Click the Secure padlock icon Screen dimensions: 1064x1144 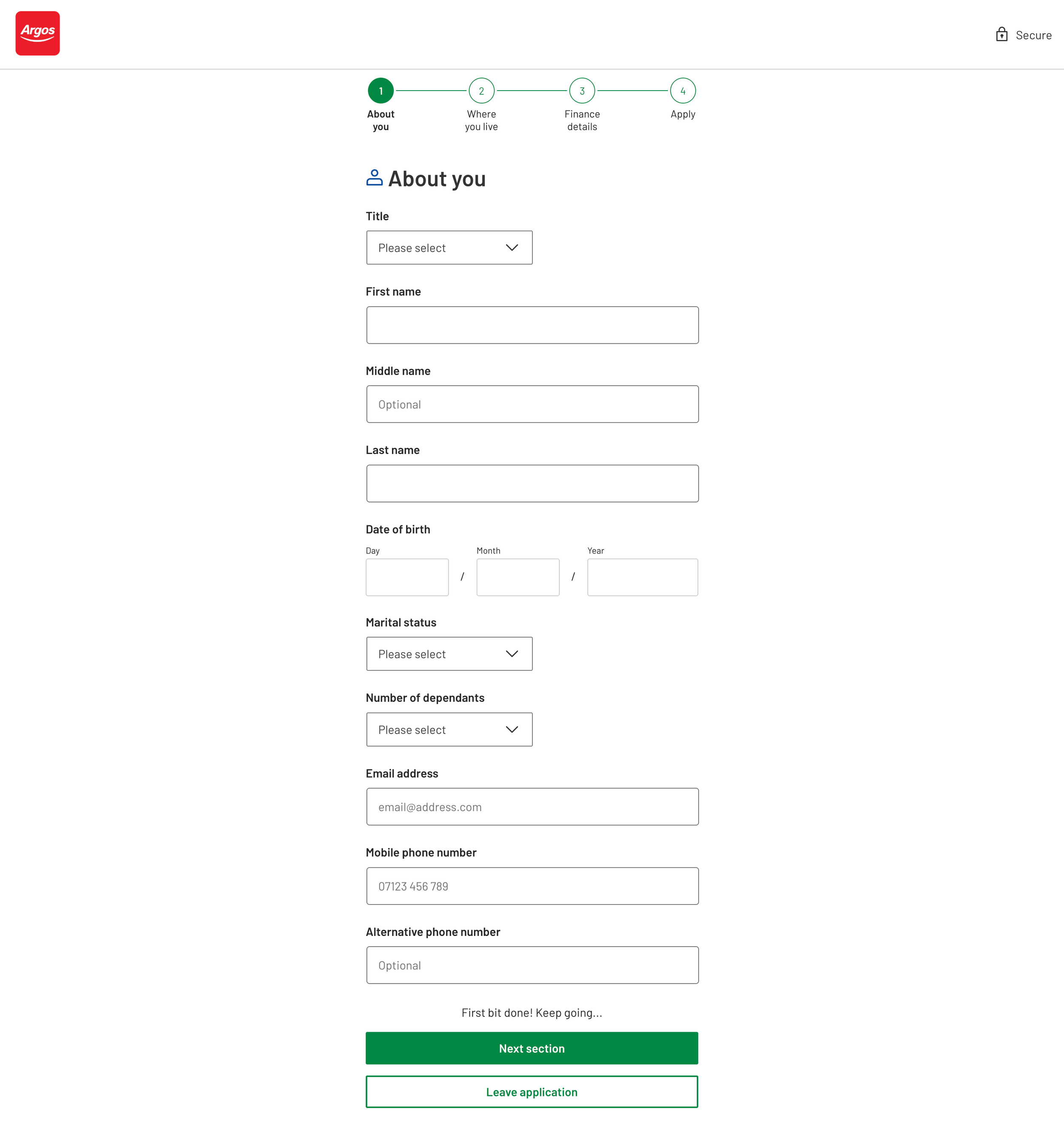tap(1001, 34)
